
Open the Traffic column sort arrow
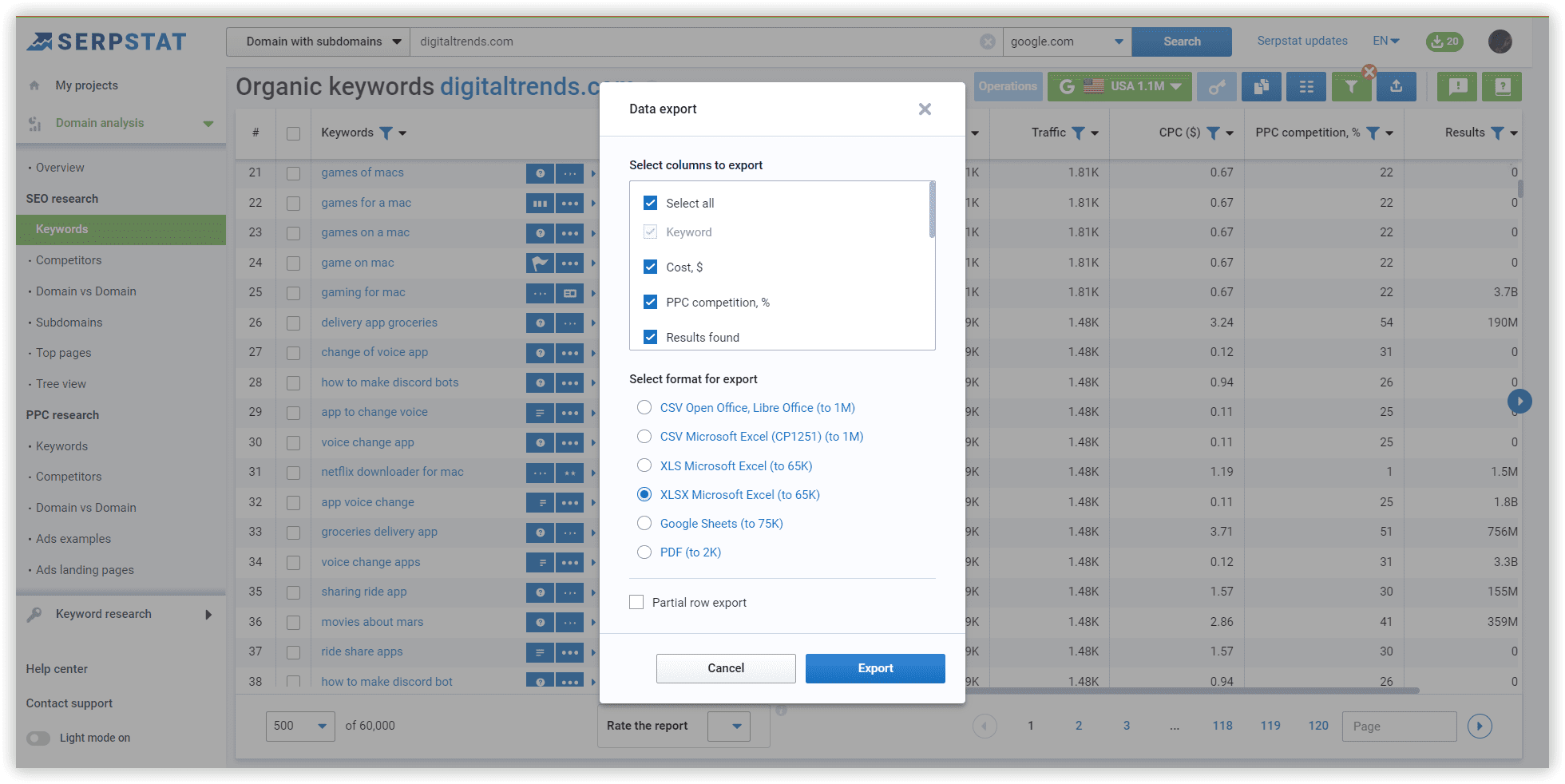tap(1095, 133)
